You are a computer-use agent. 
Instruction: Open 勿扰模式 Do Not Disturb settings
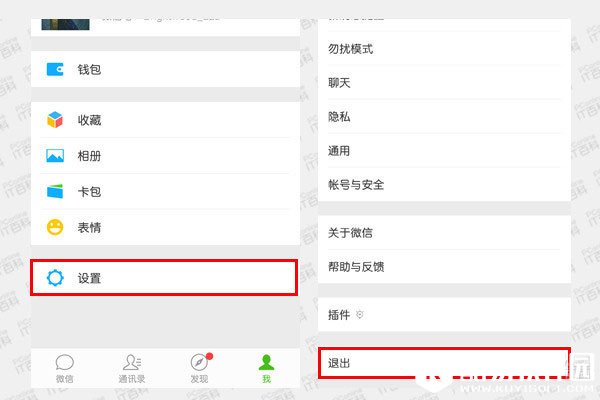[444, 49]
